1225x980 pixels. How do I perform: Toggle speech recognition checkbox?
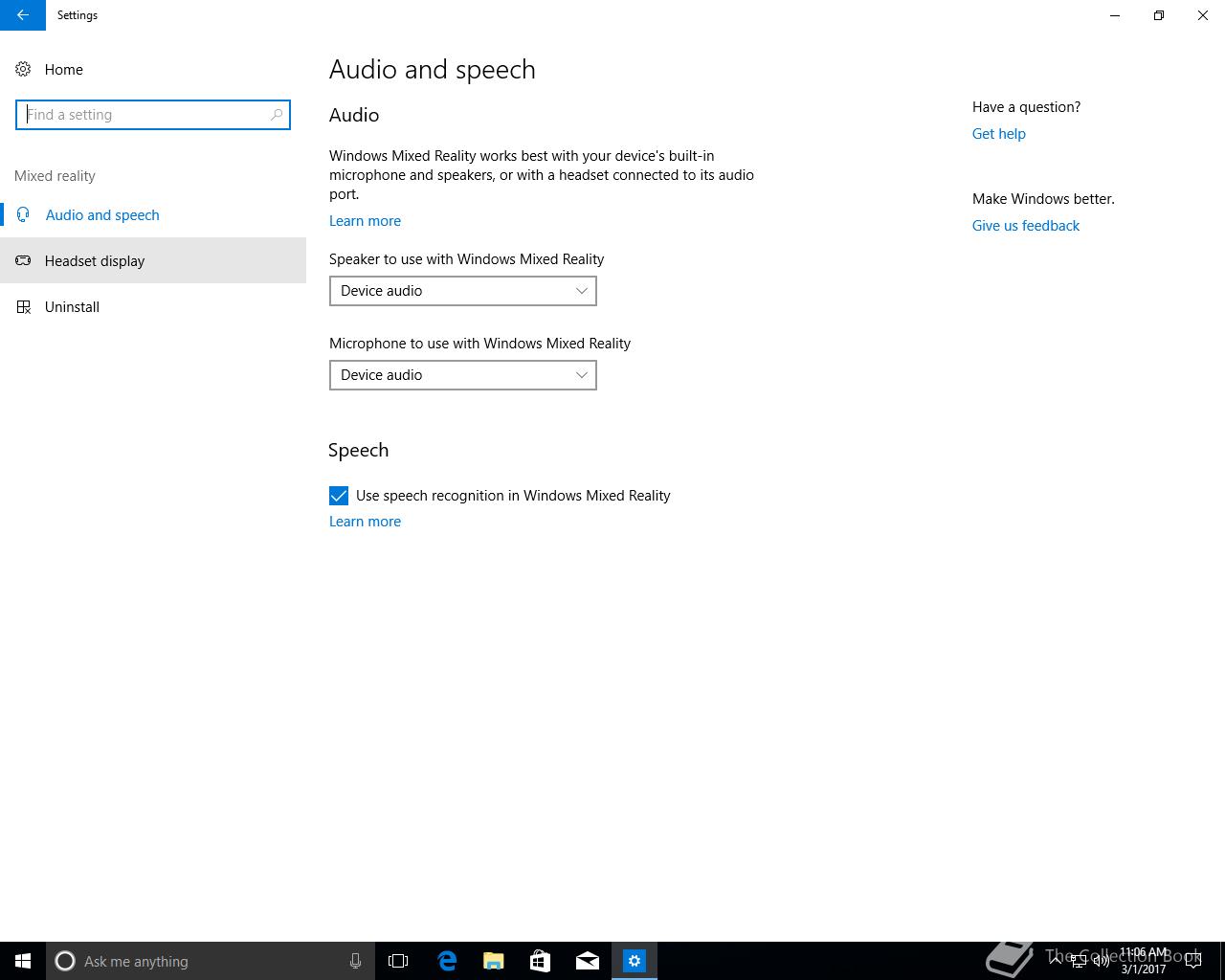pyautogui.click(x=339, y=496)
